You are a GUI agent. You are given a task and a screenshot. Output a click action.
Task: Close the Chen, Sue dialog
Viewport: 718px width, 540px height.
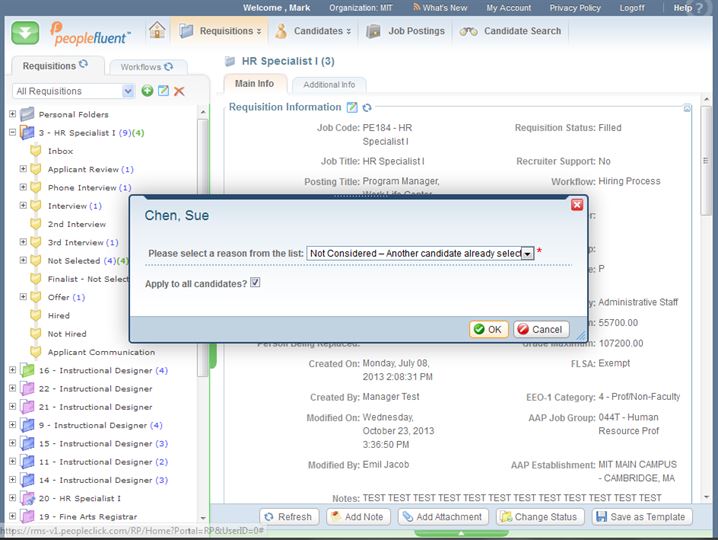click(x=576, y=204)
